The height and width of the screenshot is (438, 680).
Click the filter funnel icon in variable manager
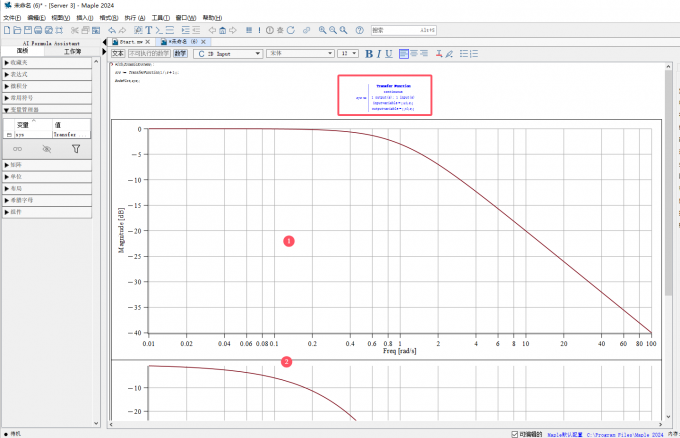[76, 148]
